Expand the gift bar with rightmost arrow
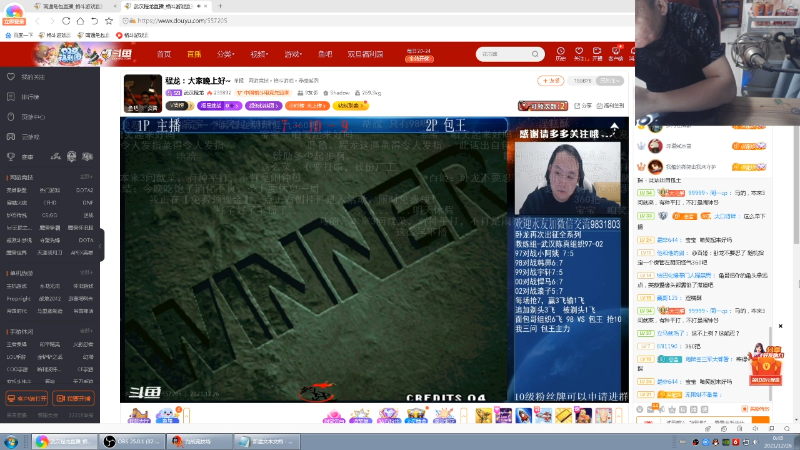The height and width of the screenshot is (450, 800). pyautogui.click(x=619, y=416)
